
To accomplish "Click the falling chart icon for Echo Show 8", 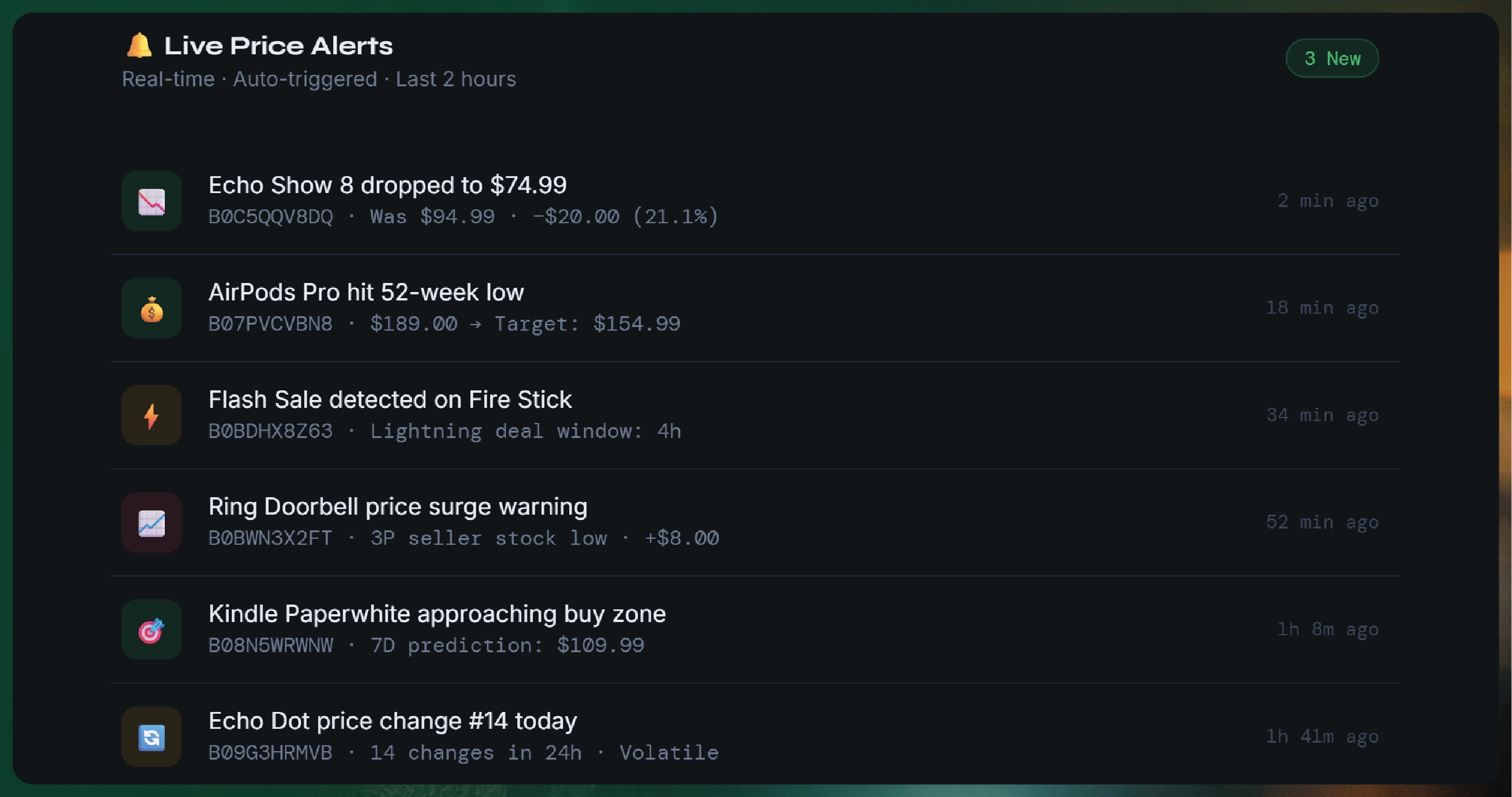I will pyautogui.click(x=152, y=202).
